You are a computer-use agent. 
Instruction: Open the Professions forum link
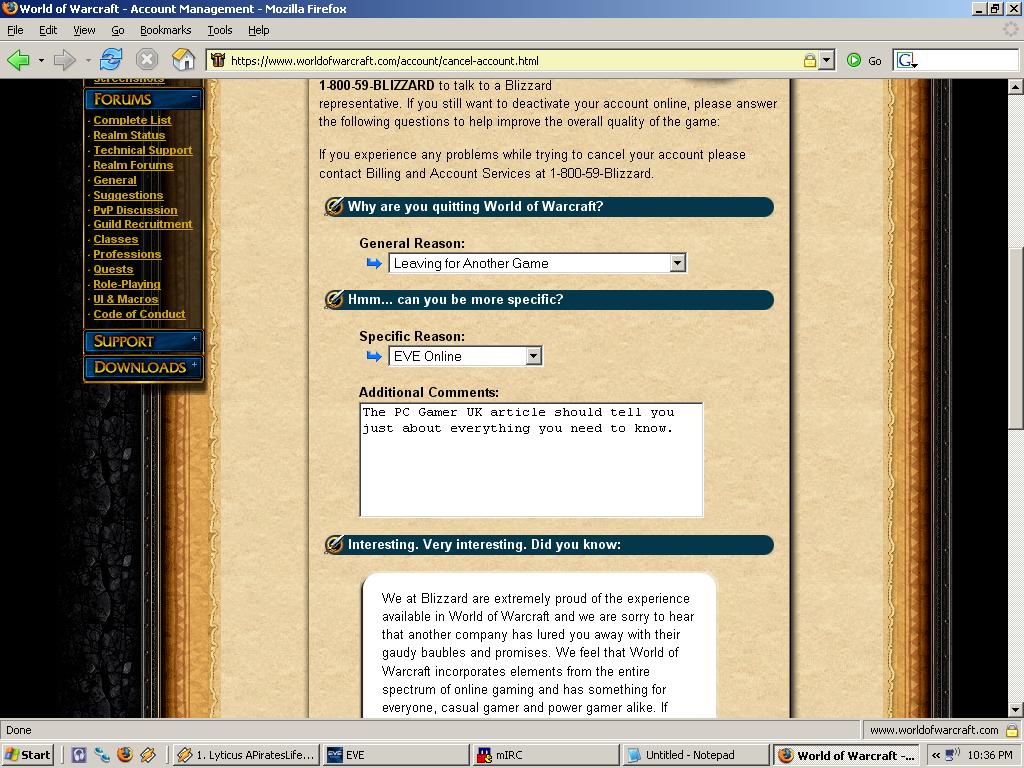coord(127,254)
